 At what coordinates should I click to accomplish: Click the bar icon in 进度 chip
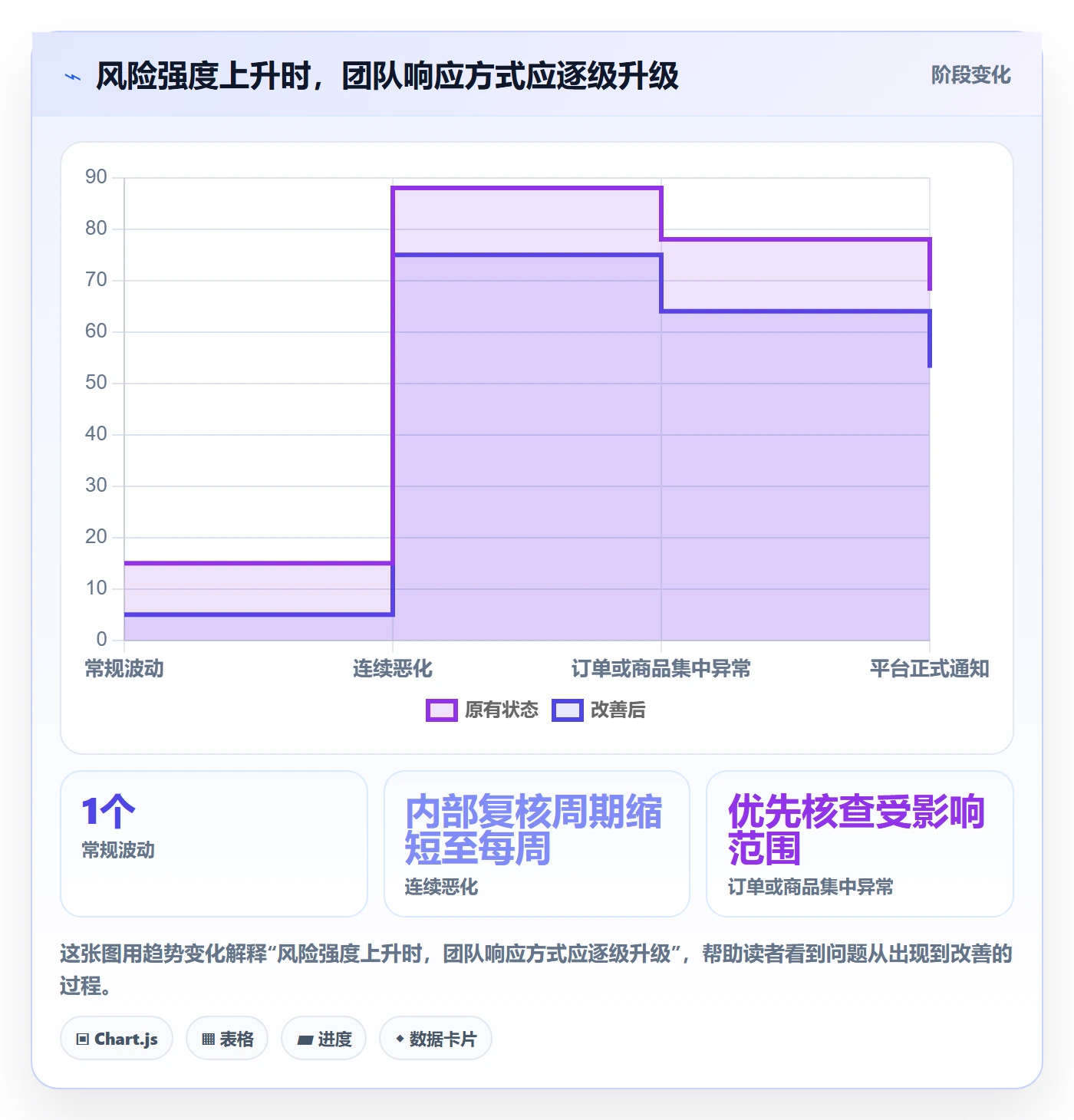305,1040
